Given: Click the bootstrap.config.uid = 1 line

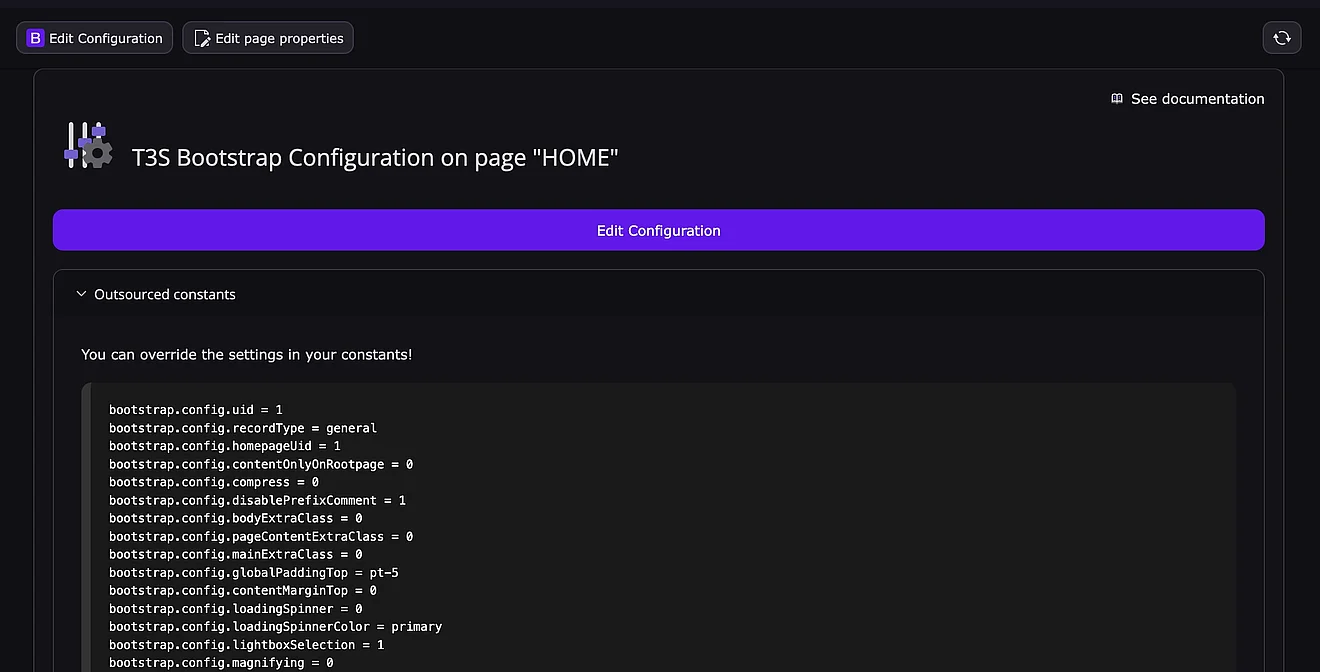Looking at the screenshot, I should tap(196, 410).
